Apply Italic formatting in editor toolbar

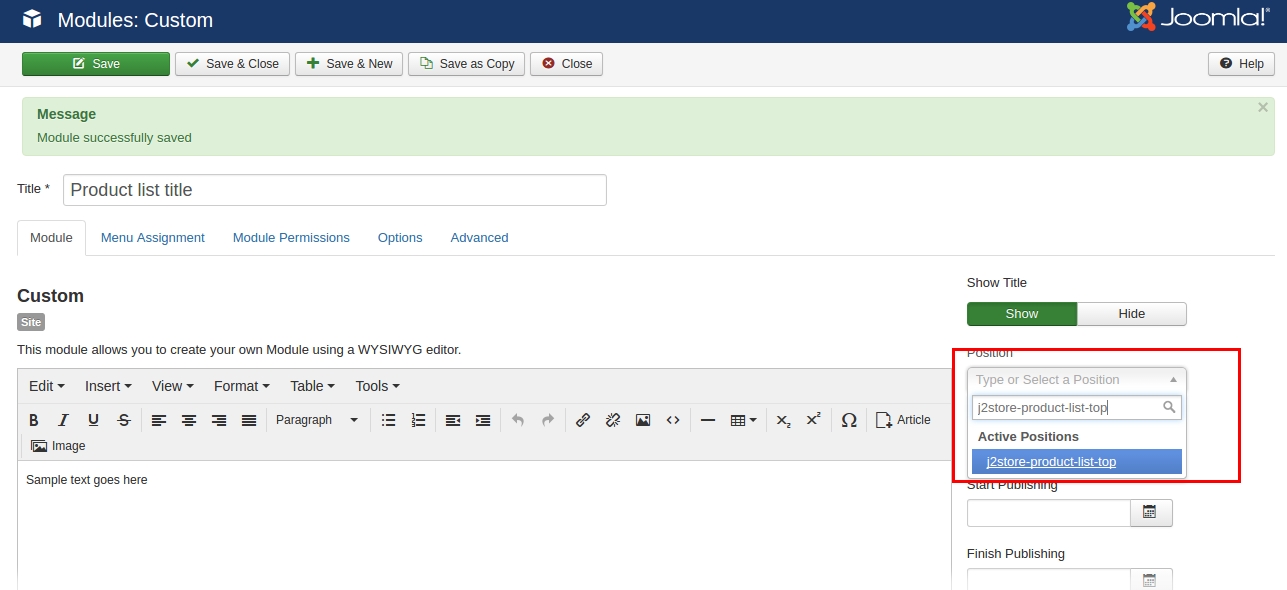pos(63,420)
